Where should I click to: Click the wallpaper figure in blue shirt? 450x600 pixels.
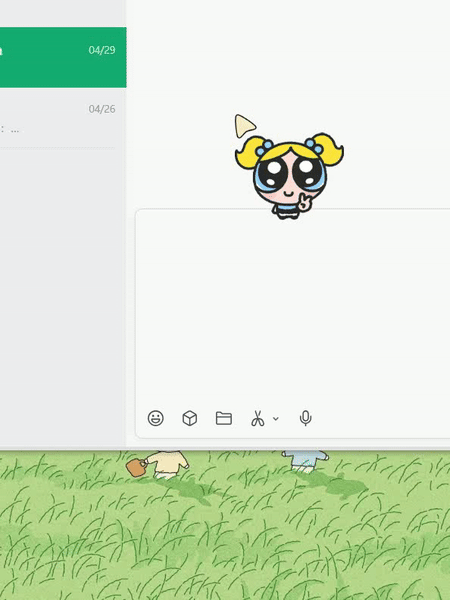(305, 461)
